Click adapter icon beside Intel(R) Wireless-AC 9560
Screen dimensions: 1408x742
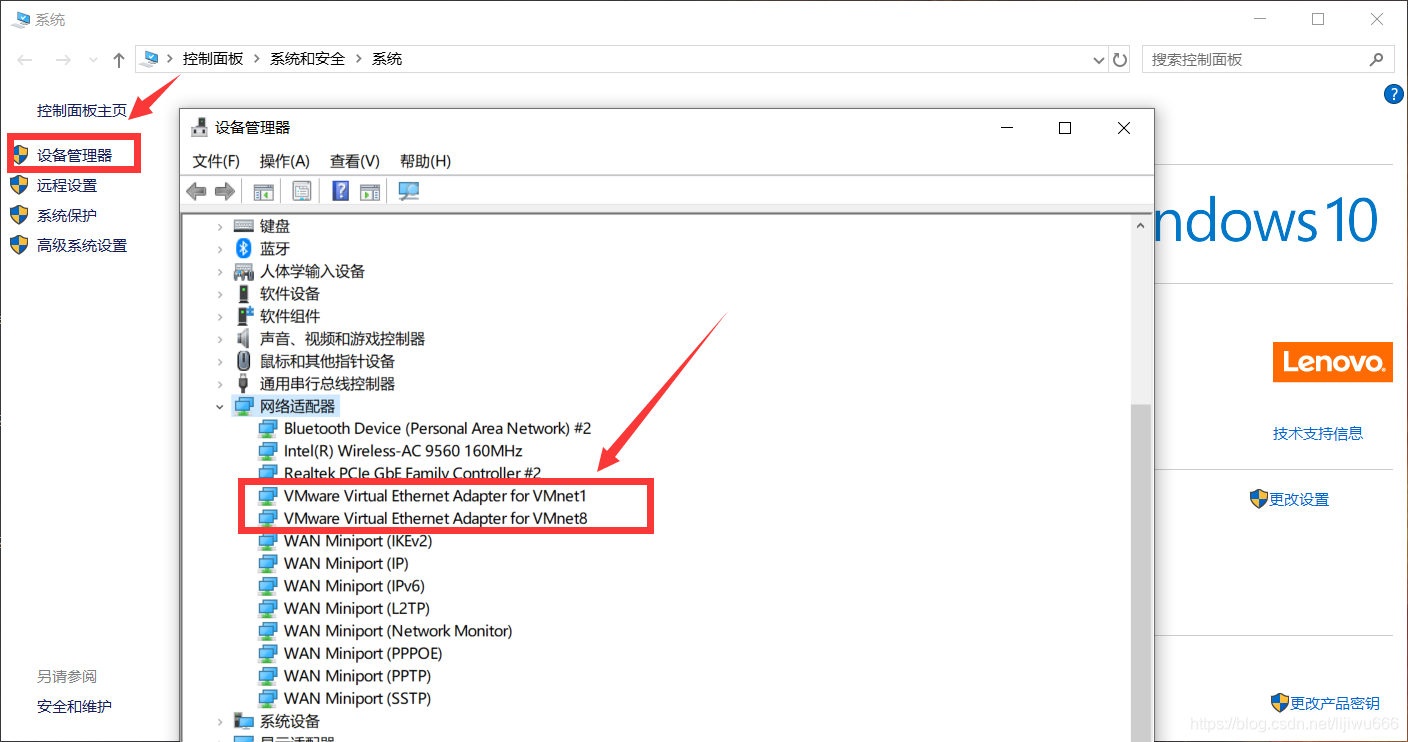pyautogui.click(x=268, y=451)
